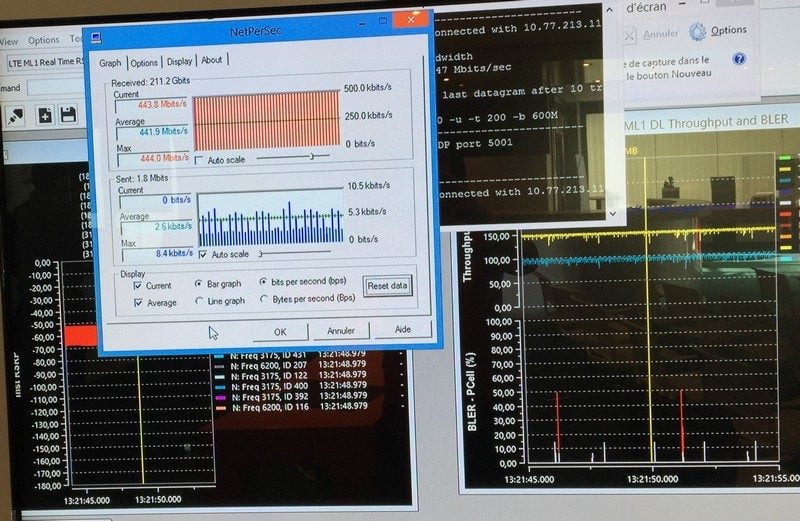This screenshot has width=800, height=521.
Task: Open the About tab
Action: click(212, 60)
